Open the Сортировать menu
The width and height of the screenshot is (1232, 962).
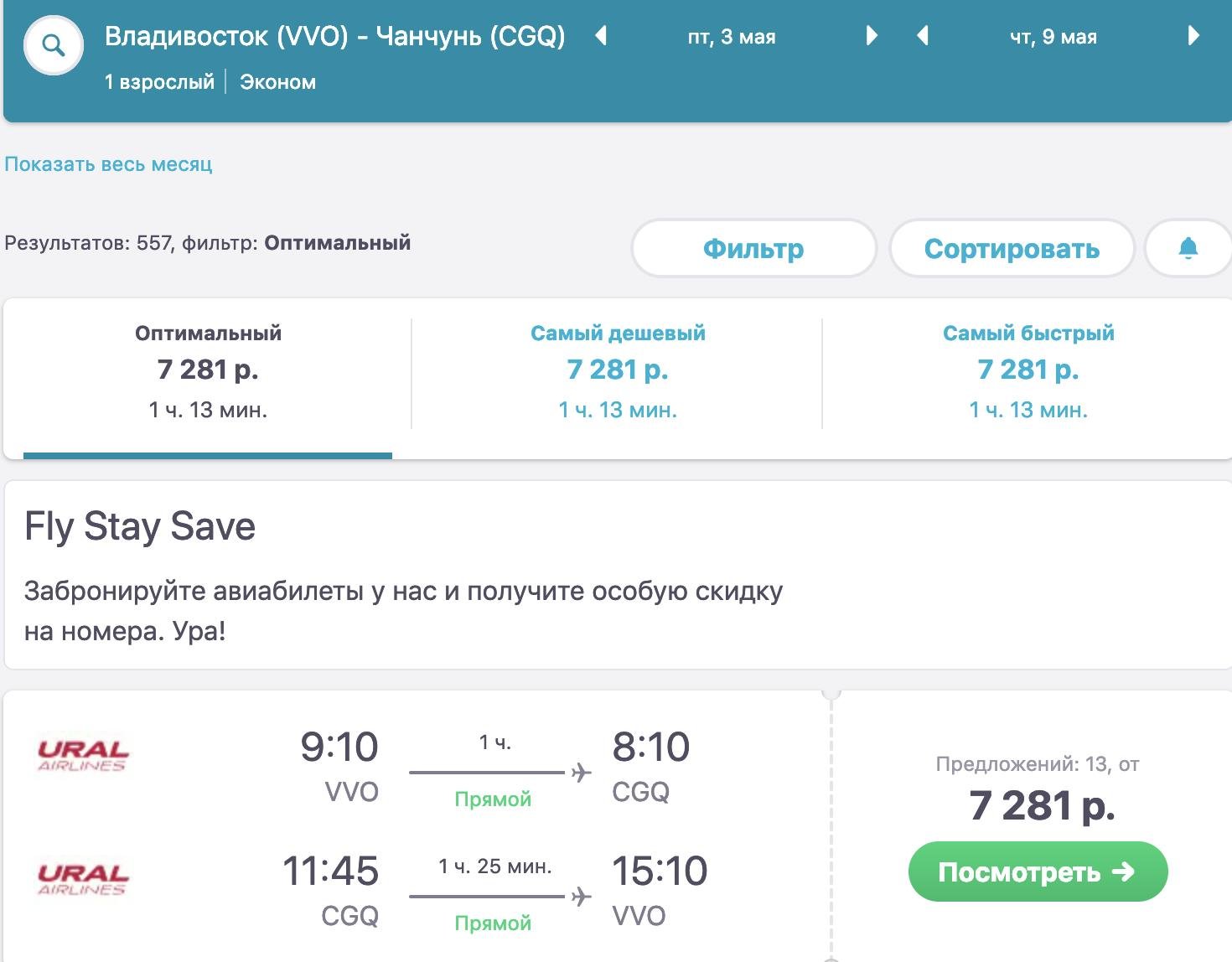(x=1011, y=248)
